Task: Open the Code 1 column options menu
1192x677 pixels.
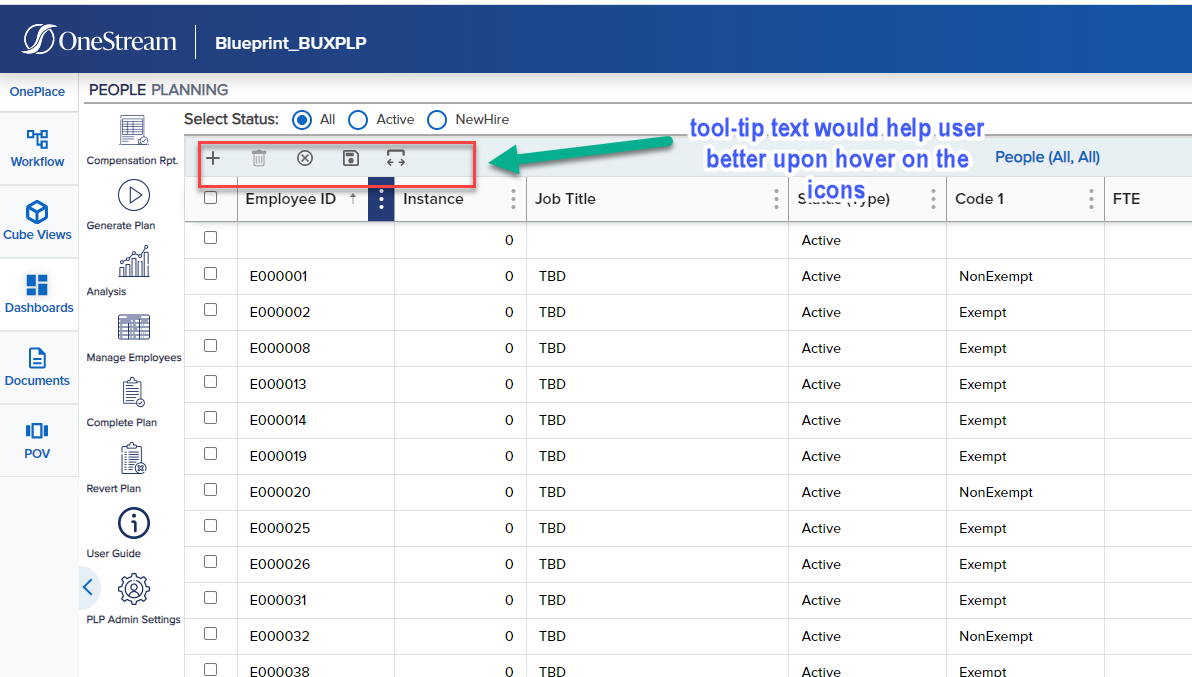Action: [1090, 199]
